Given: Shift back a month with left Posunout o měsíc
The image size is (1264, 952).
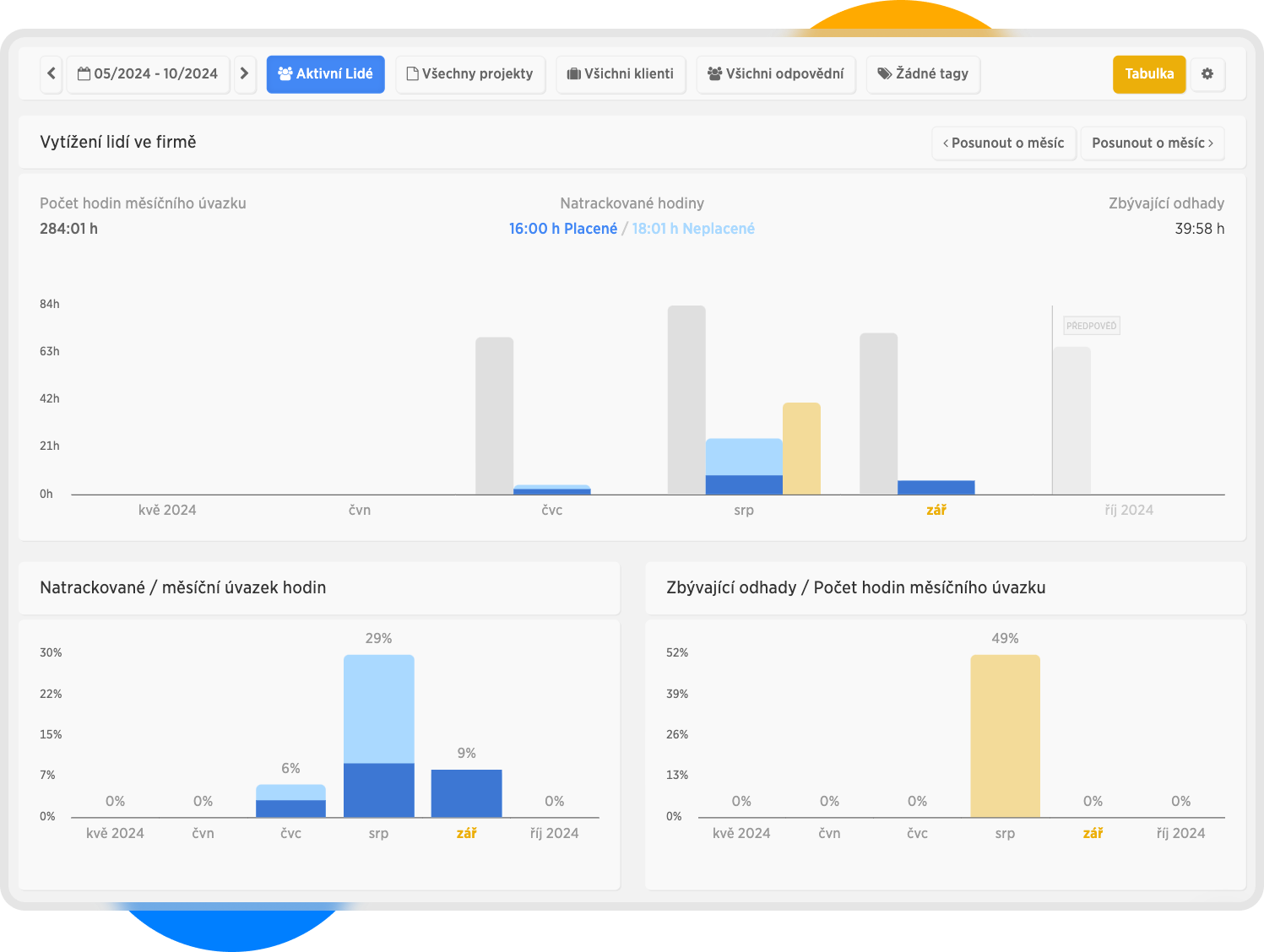Looking at the screenshot, I should point(1004,143).
